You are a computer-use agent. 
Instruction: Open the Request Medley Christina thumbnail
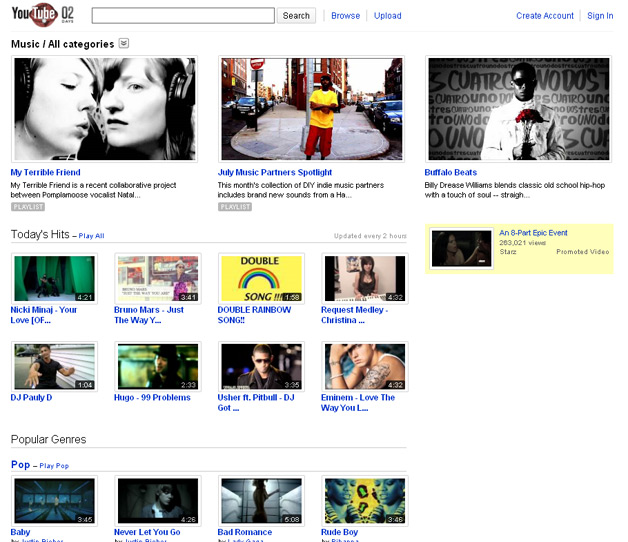(x=365, y=278)
